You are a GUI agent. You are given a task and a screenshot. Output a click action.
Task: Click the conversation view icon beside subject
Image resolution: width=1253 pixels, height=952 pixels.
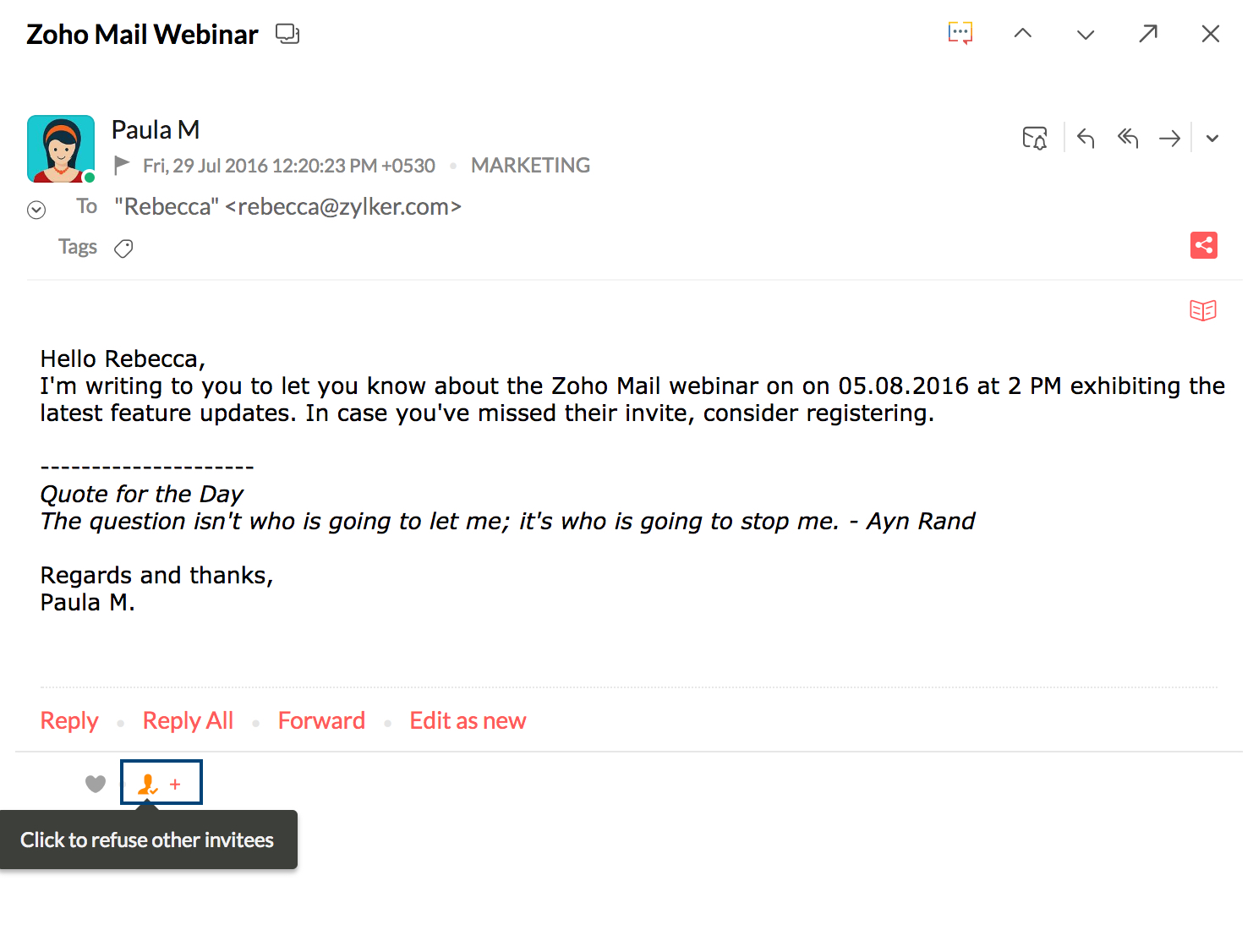tap(287, 34)
